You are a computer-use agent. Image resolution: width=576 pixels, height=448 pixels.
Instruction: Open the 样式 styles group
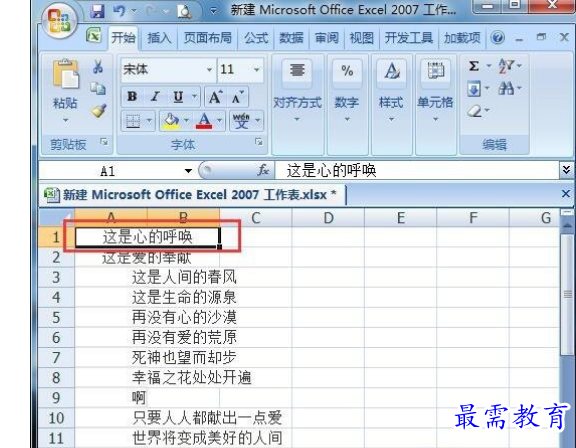391,105
